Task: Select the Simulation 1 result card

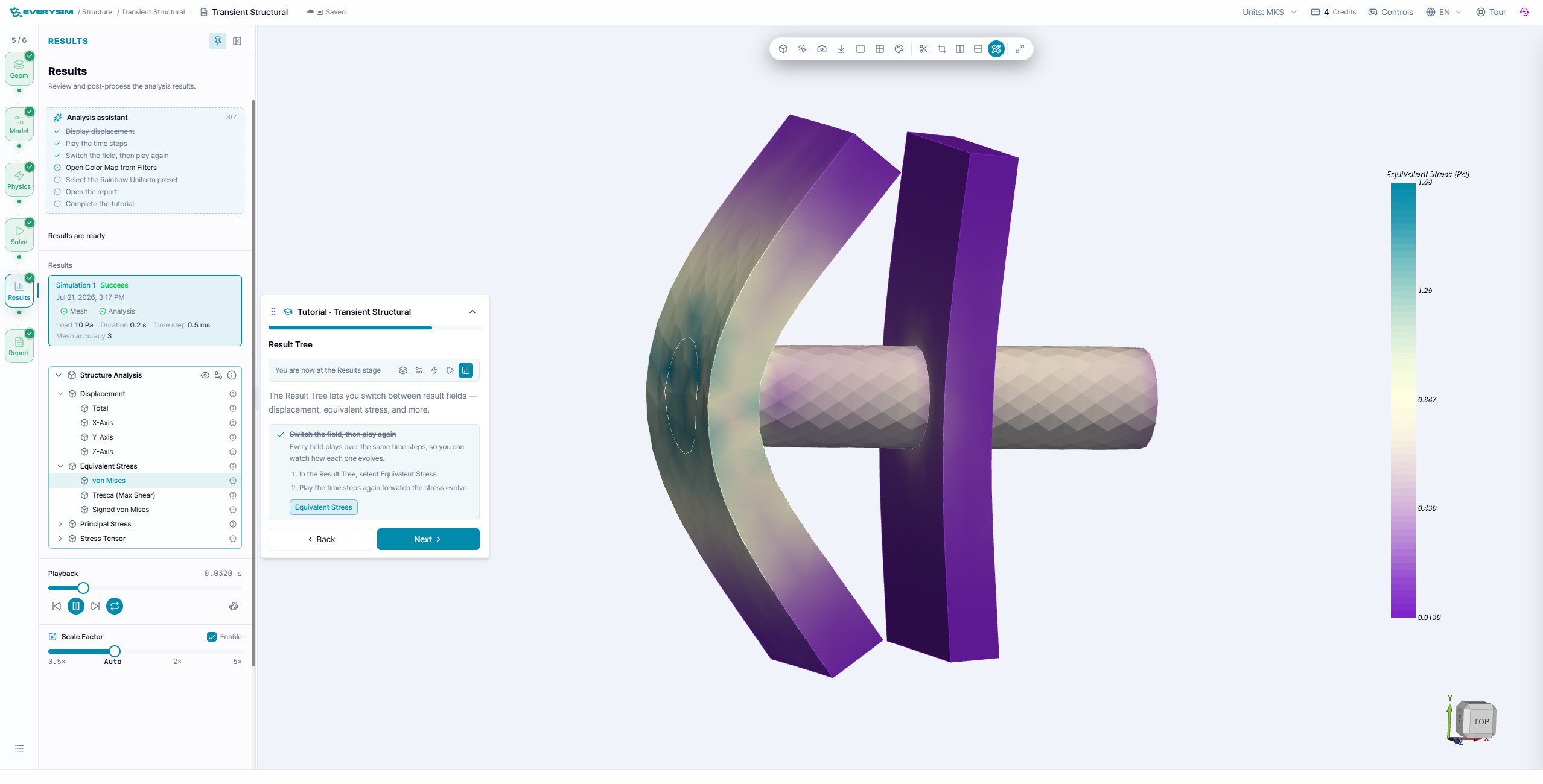Action: (145, 311)
